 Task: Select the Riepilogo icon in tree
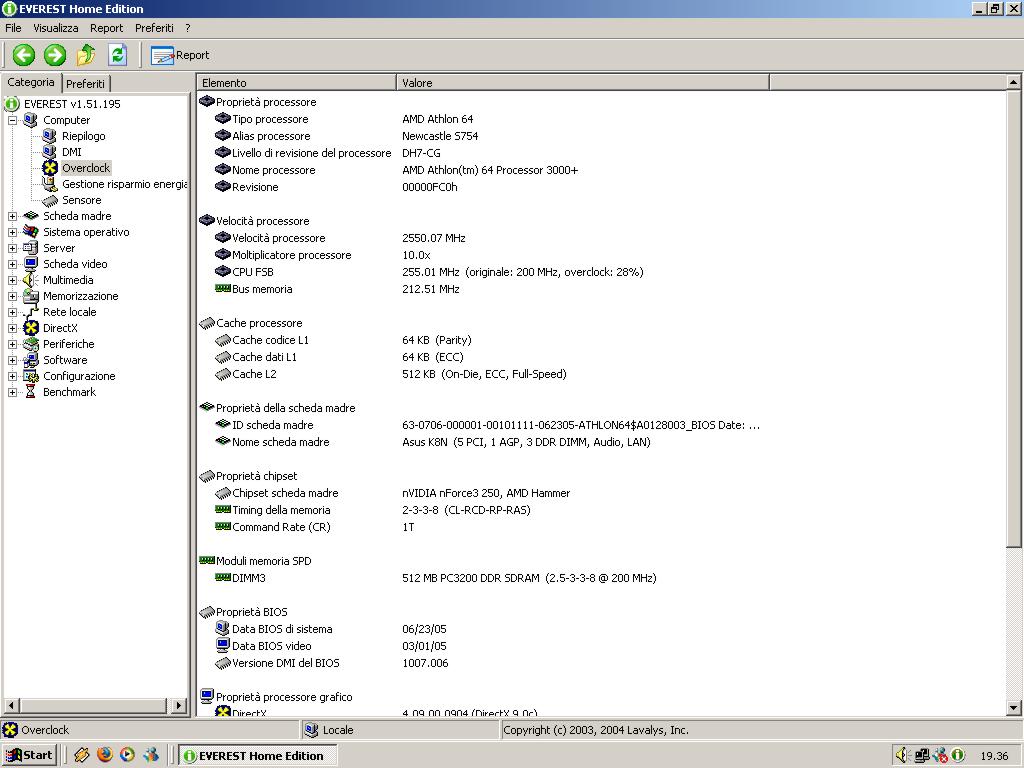pos(50,136)
